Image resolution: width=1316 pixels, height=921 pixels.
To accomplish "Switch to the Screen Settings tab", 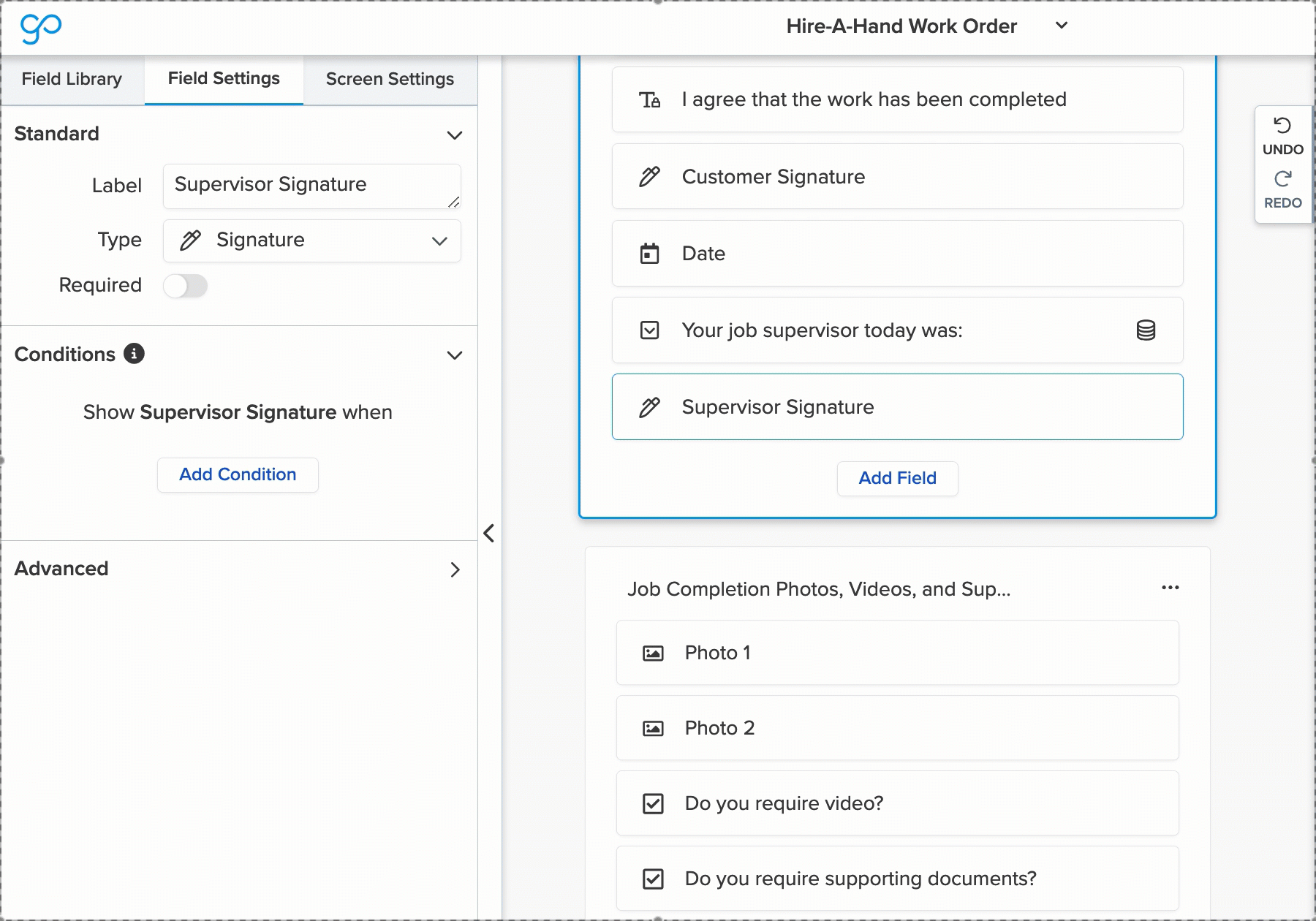I will coord(390,79).
